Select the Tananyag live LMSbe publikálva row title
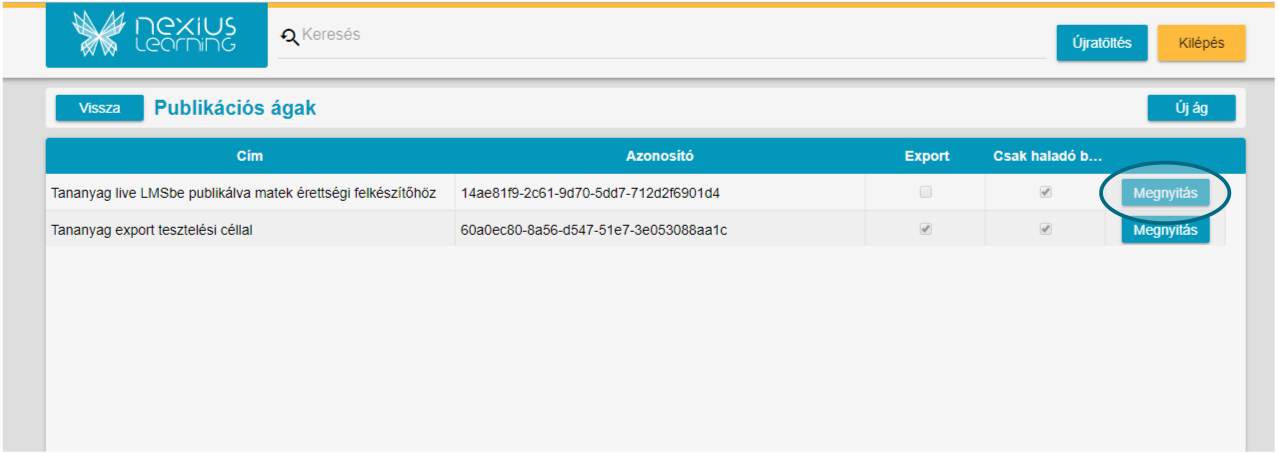Screen dimensions: 1278x454 243,193
